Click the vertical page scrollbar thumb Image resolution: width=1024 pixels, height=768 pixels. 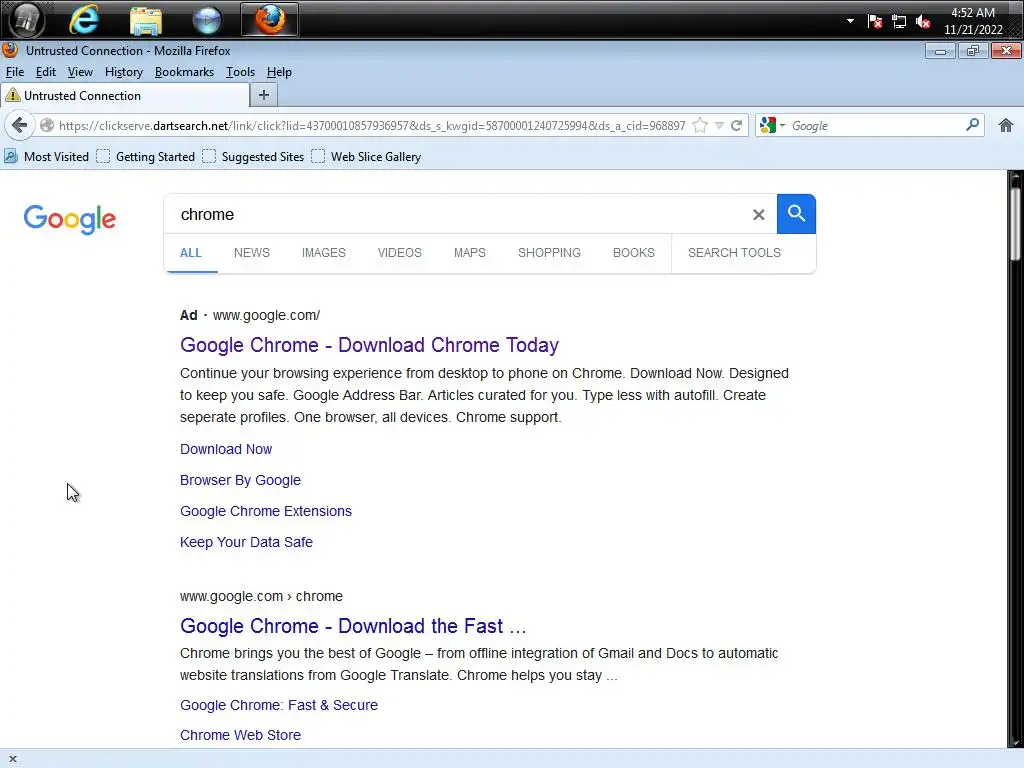pos(1015,223)
